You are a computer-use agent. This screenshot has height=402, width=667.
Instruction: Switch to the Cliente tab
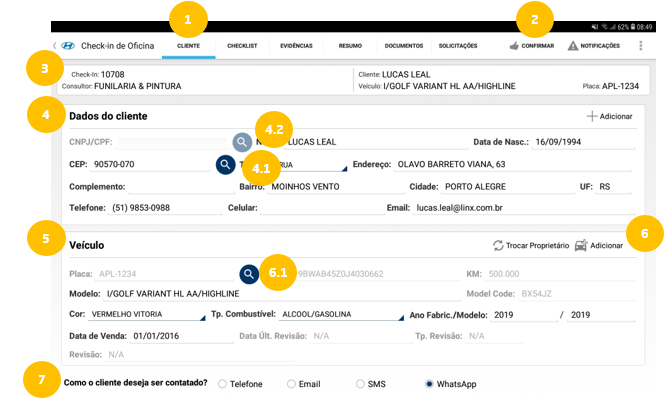click(x=188, y=46)
